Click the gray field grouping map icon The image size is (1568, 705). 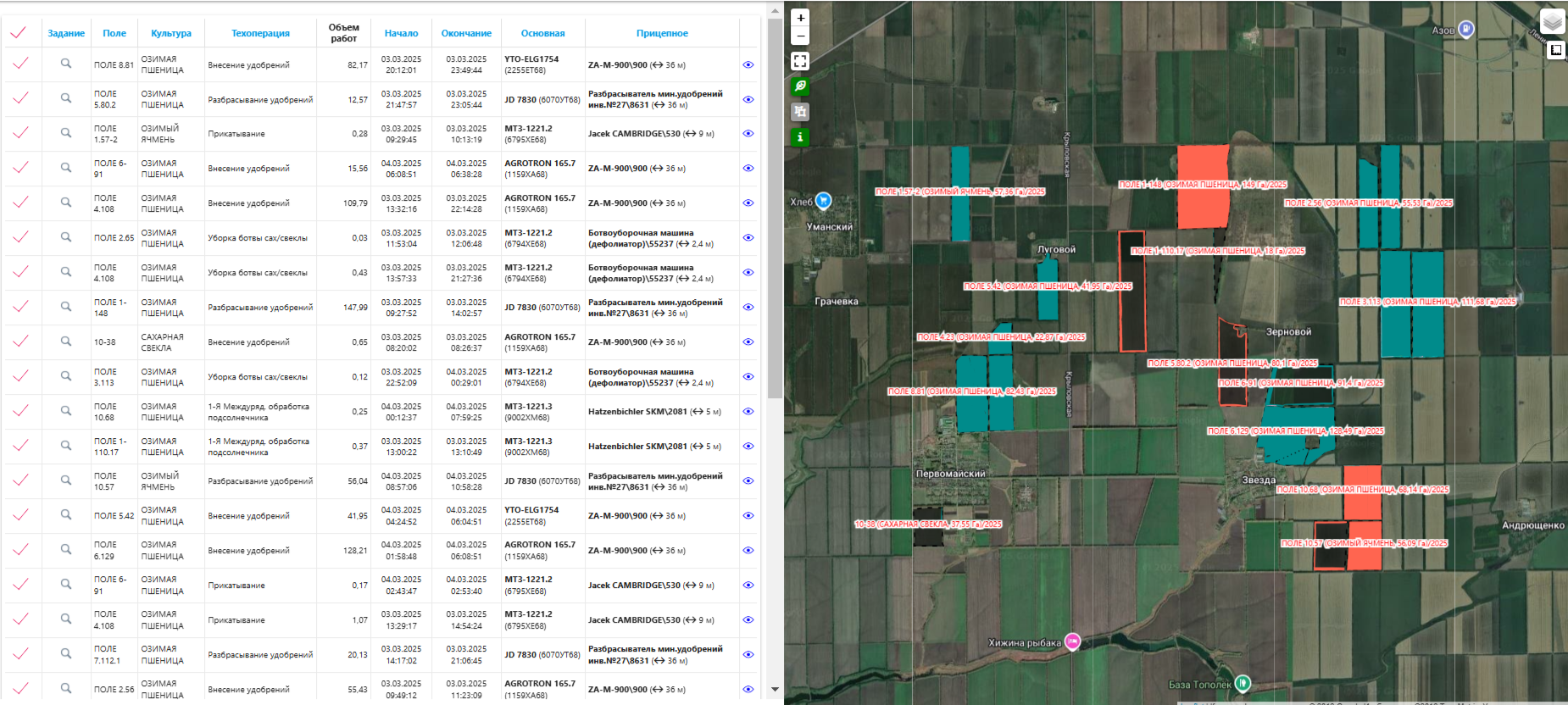[x=800, y=112]
